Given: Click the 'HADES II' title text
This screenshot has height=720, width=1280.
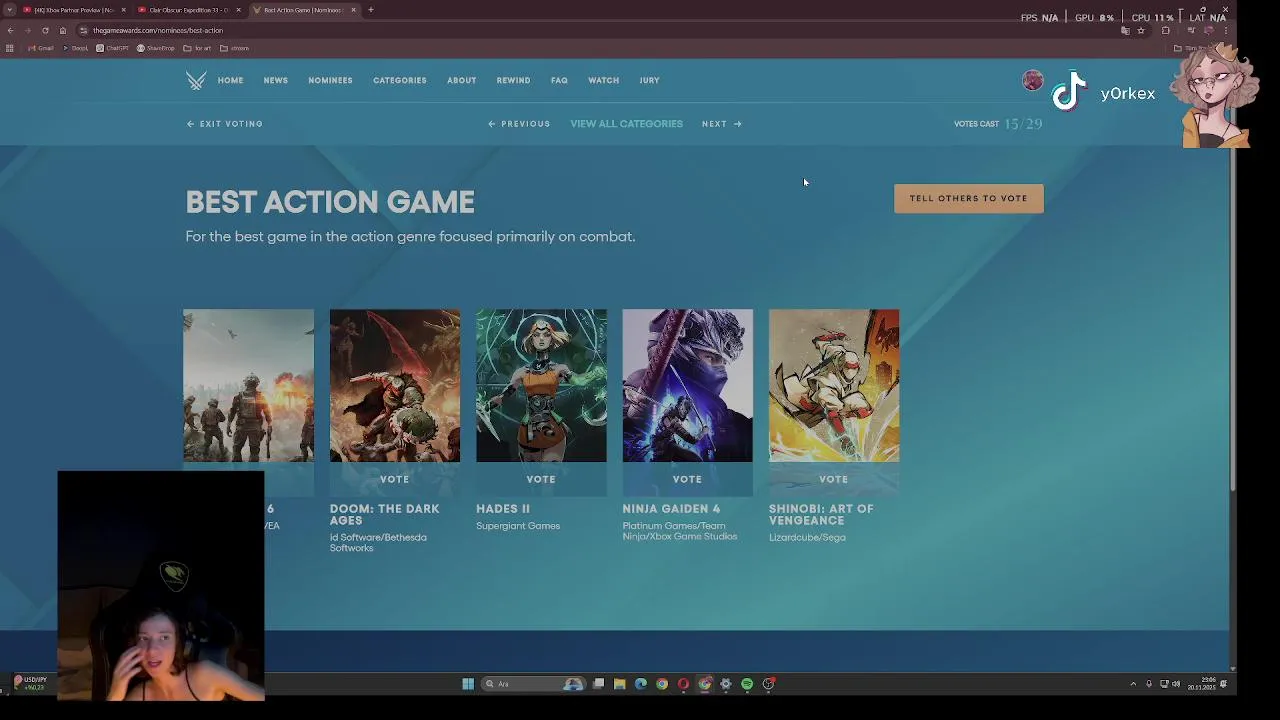Looking at the screenshot, I should tap(503, 509).
